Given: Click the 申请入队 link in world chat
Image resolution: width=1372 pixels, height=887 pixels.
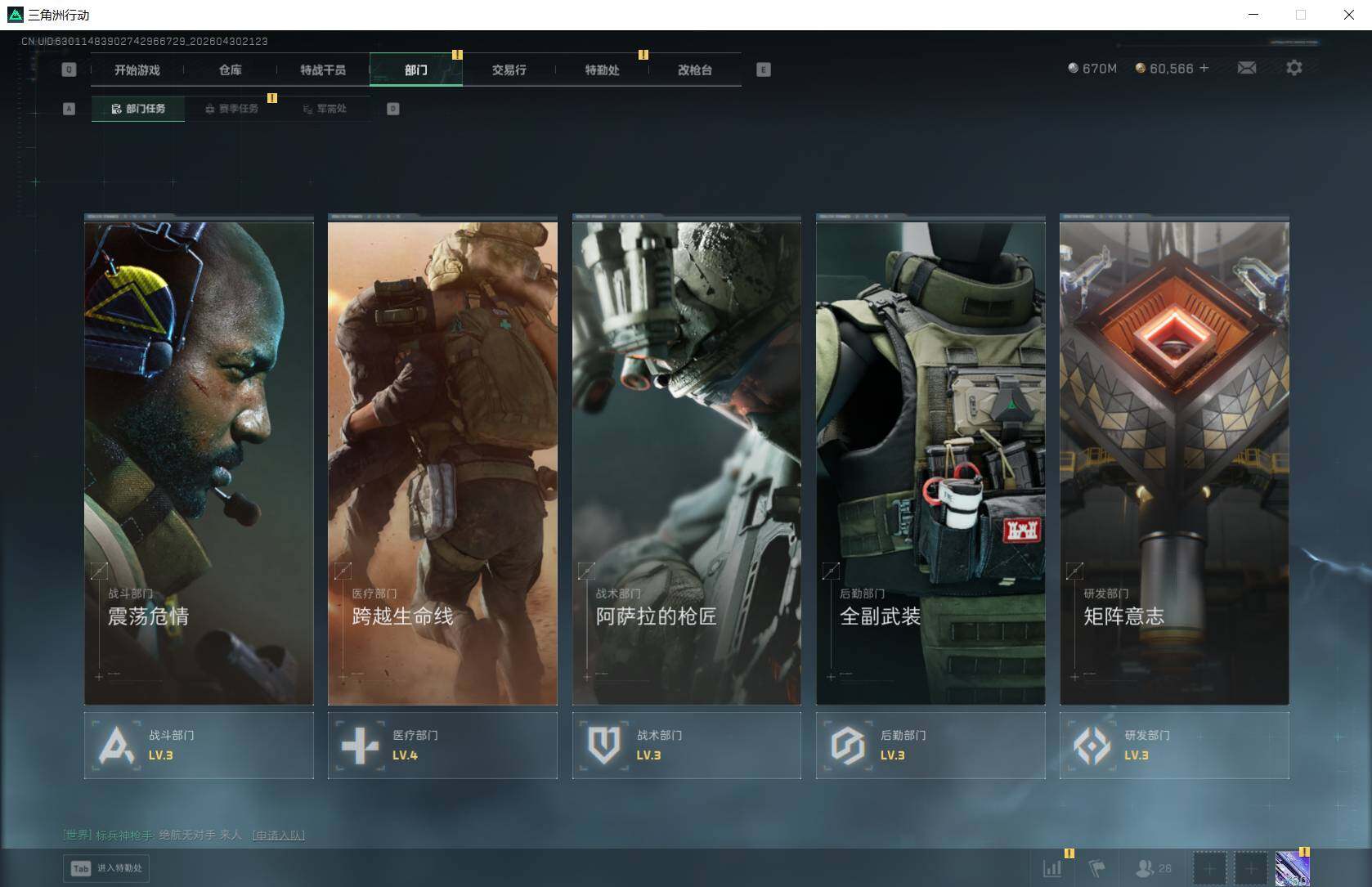Looking at the screenshot, I should click(x=278, y=835).
